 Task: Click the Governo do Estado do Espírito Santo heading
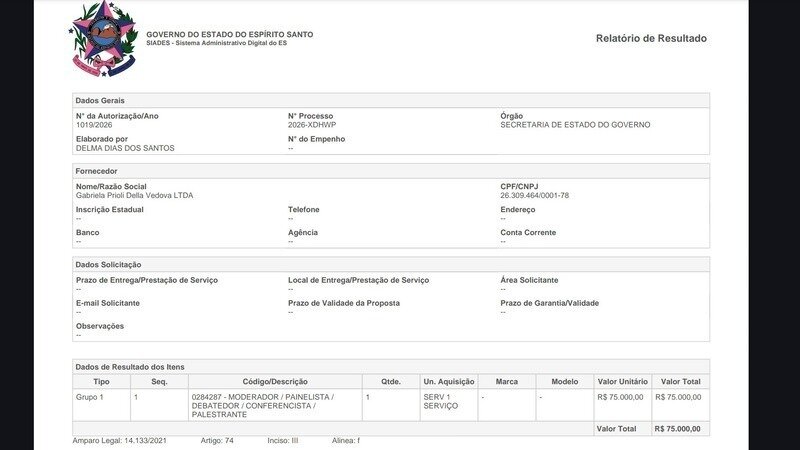229,34
